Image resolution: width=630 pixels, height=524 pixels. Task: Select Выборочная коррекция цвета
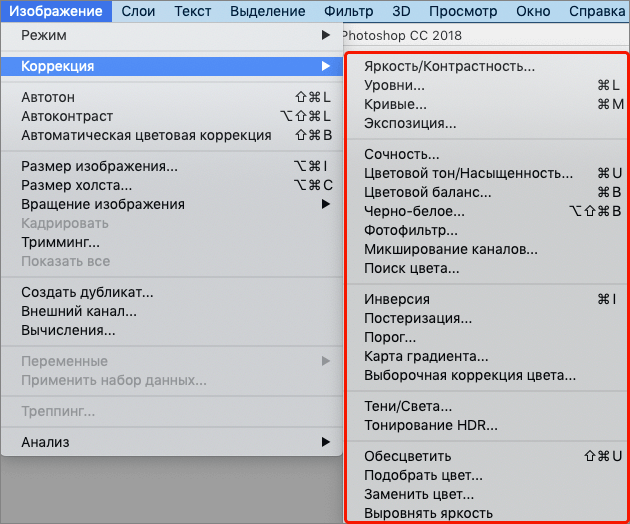click(x=487, y=375)
